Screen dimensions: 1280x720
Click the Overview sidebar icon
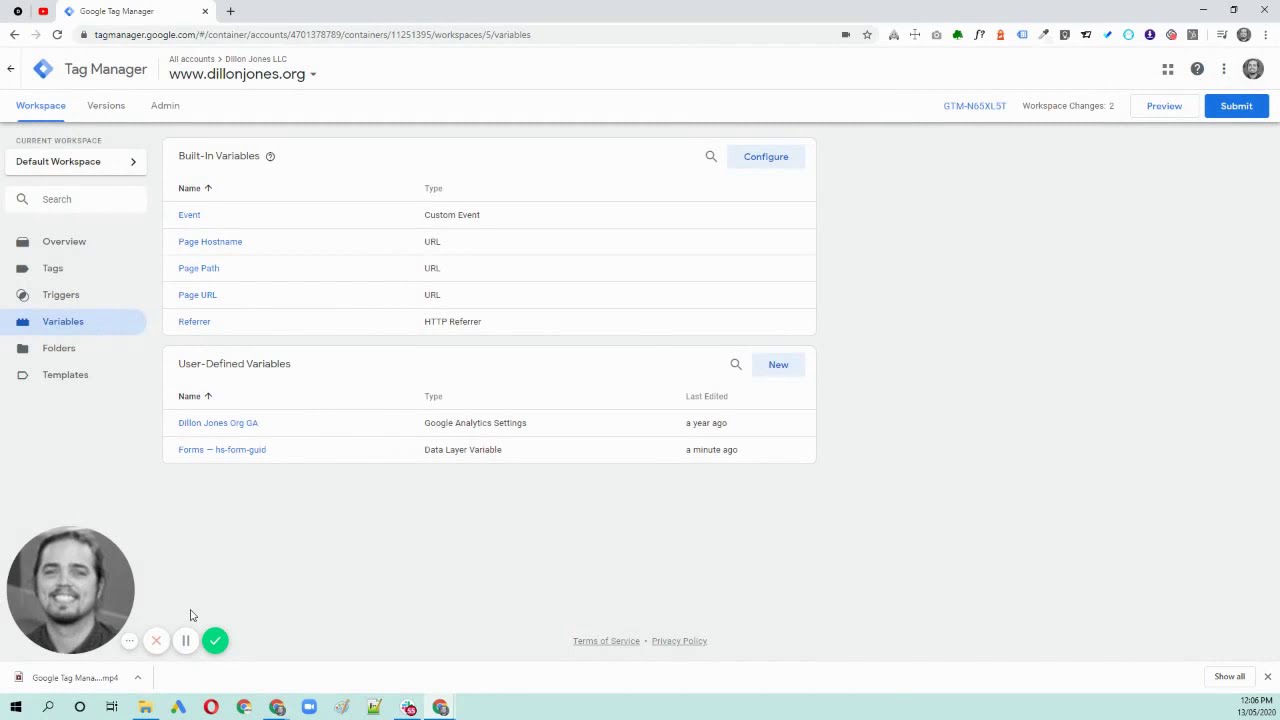[22, 241]
